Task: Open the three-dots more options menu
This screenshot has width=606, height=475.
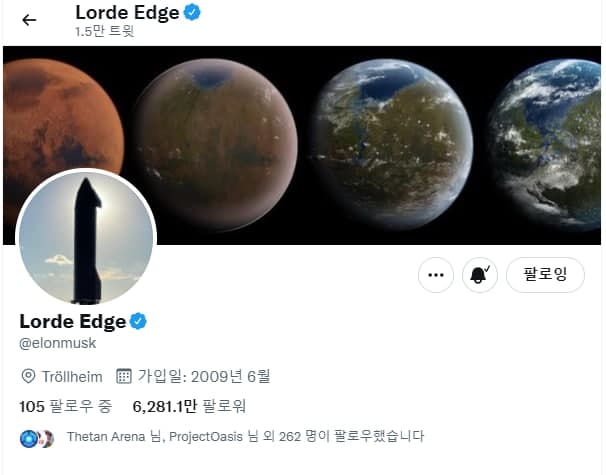Action: point(436,275)
